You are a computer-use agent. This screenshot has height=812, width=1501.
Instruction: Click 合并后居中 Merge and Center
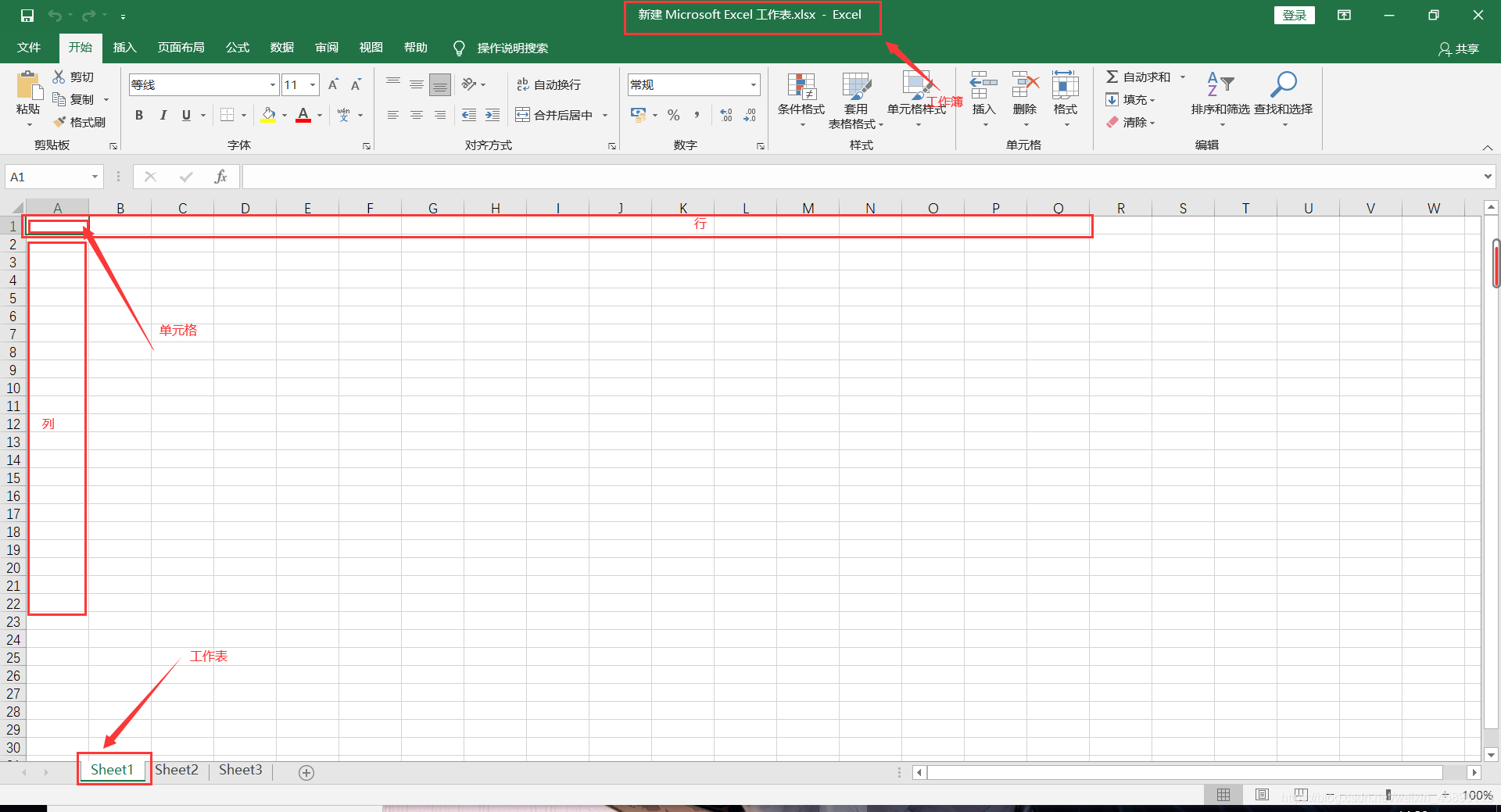click(554, 115)
